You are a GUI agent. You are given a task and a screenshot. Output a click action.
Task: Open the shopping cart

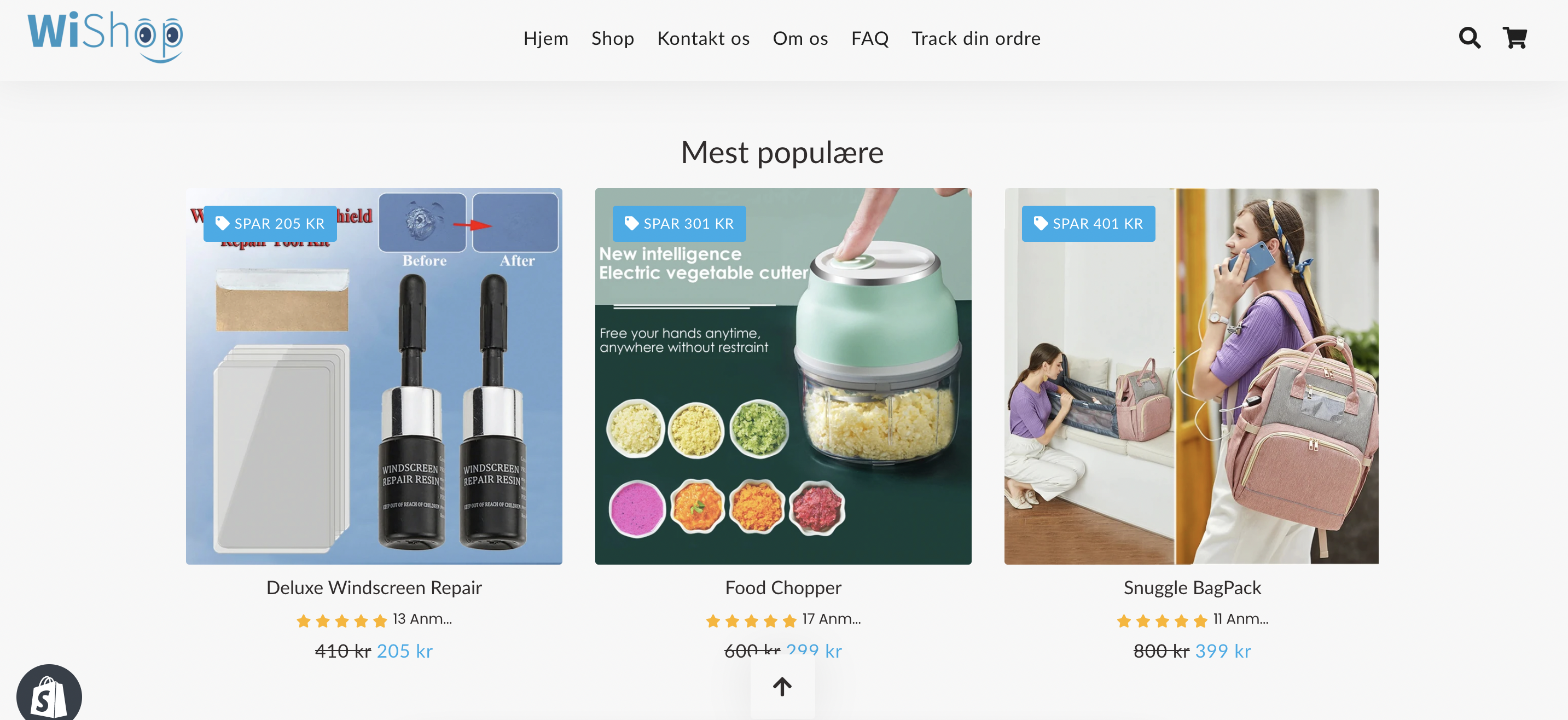point(1514,38)
